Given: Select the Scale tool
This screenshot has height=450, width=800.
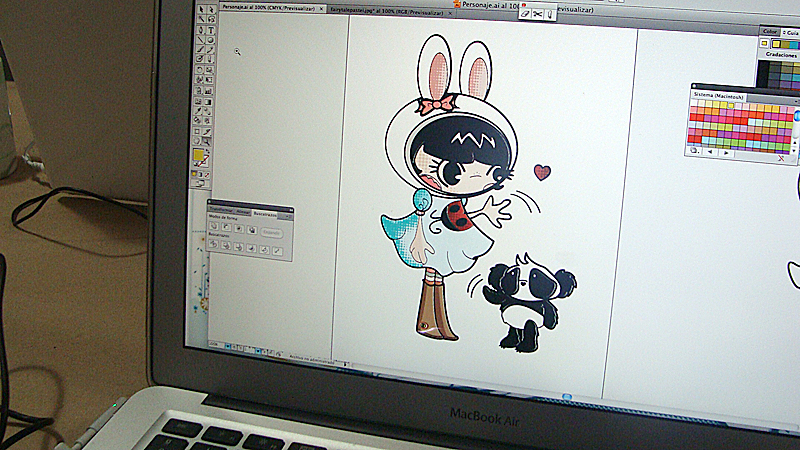Looking at the screenshot, I should click(209, 70).
